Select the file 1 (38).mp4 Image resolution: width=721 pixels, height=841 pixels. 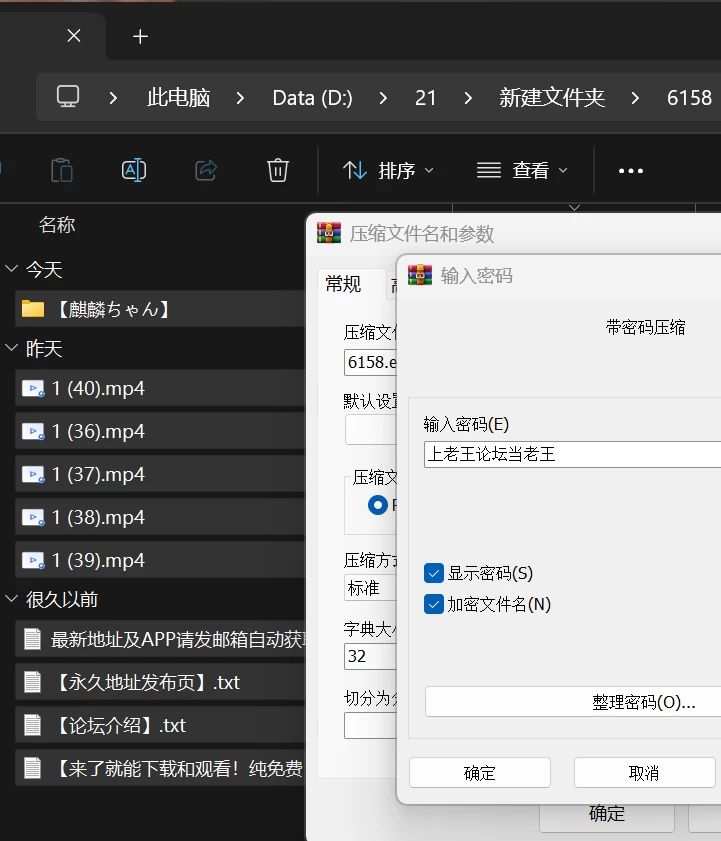[160, 517]
